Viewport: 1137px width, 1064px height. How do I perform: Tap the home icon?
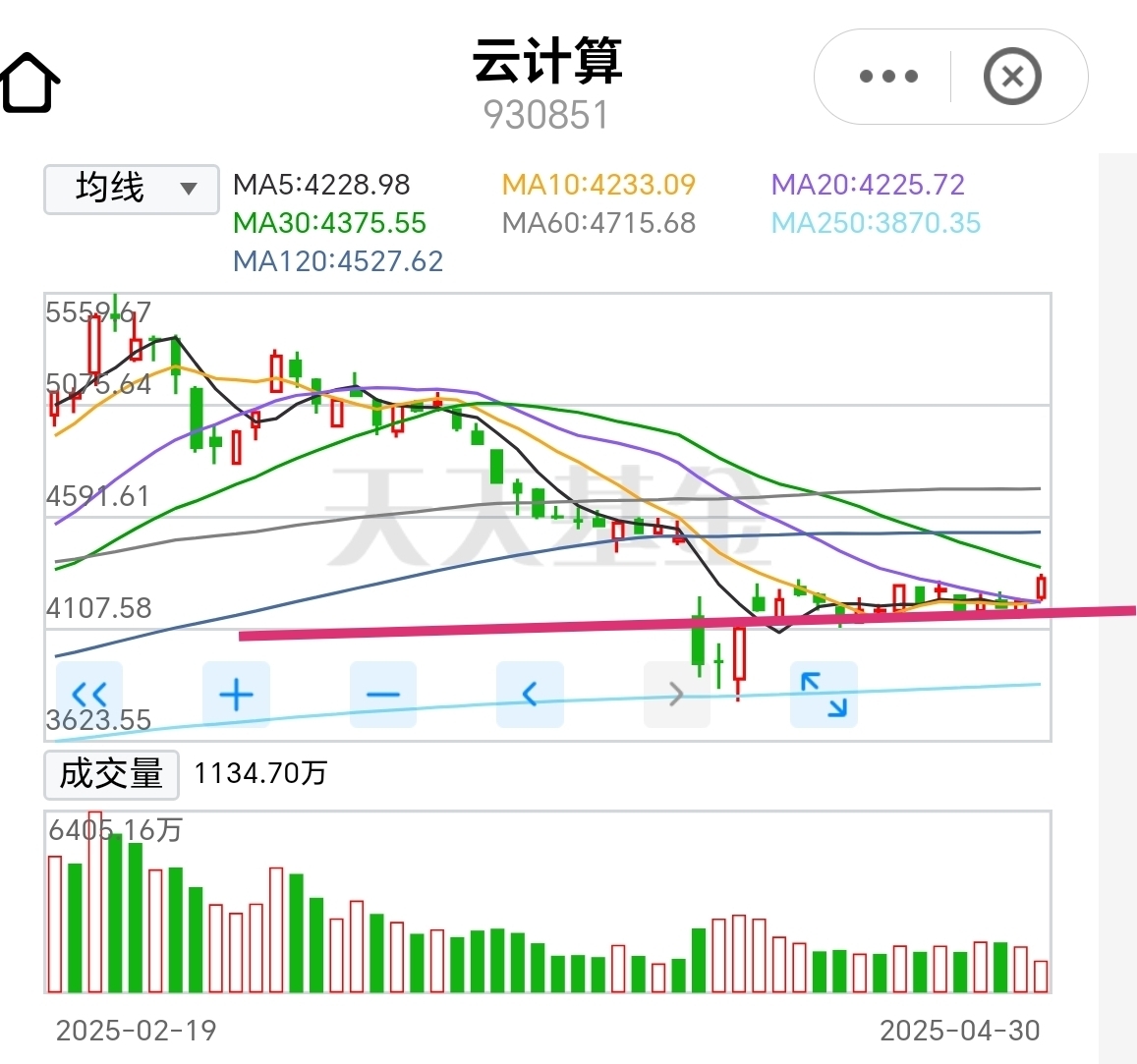[30, 84]
